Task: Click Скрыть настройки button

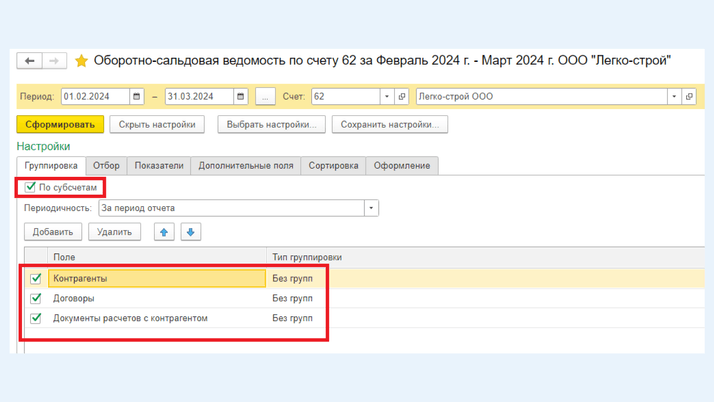Action: tap(157, 124)
